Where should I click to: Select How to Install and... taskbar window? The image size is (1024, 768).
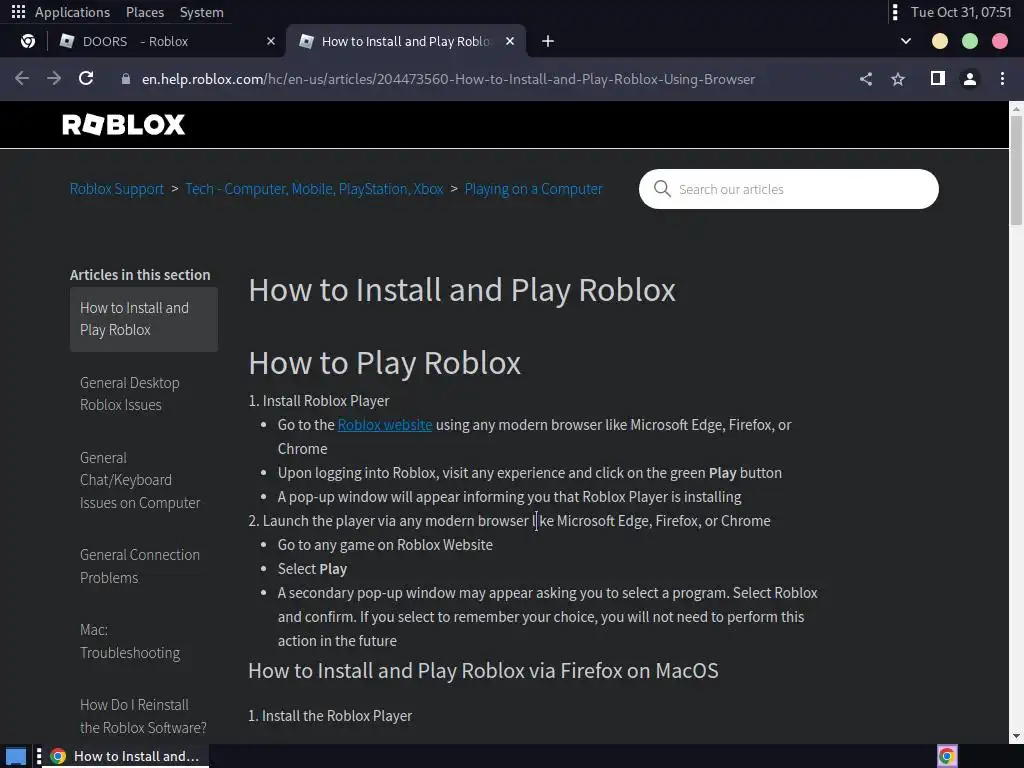click(124, 756)
